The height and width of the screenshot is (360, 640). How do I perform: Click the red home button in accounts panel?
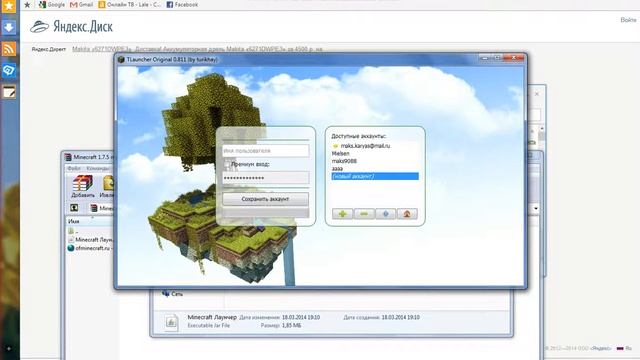pyautogui.click(x=407, y=213)
